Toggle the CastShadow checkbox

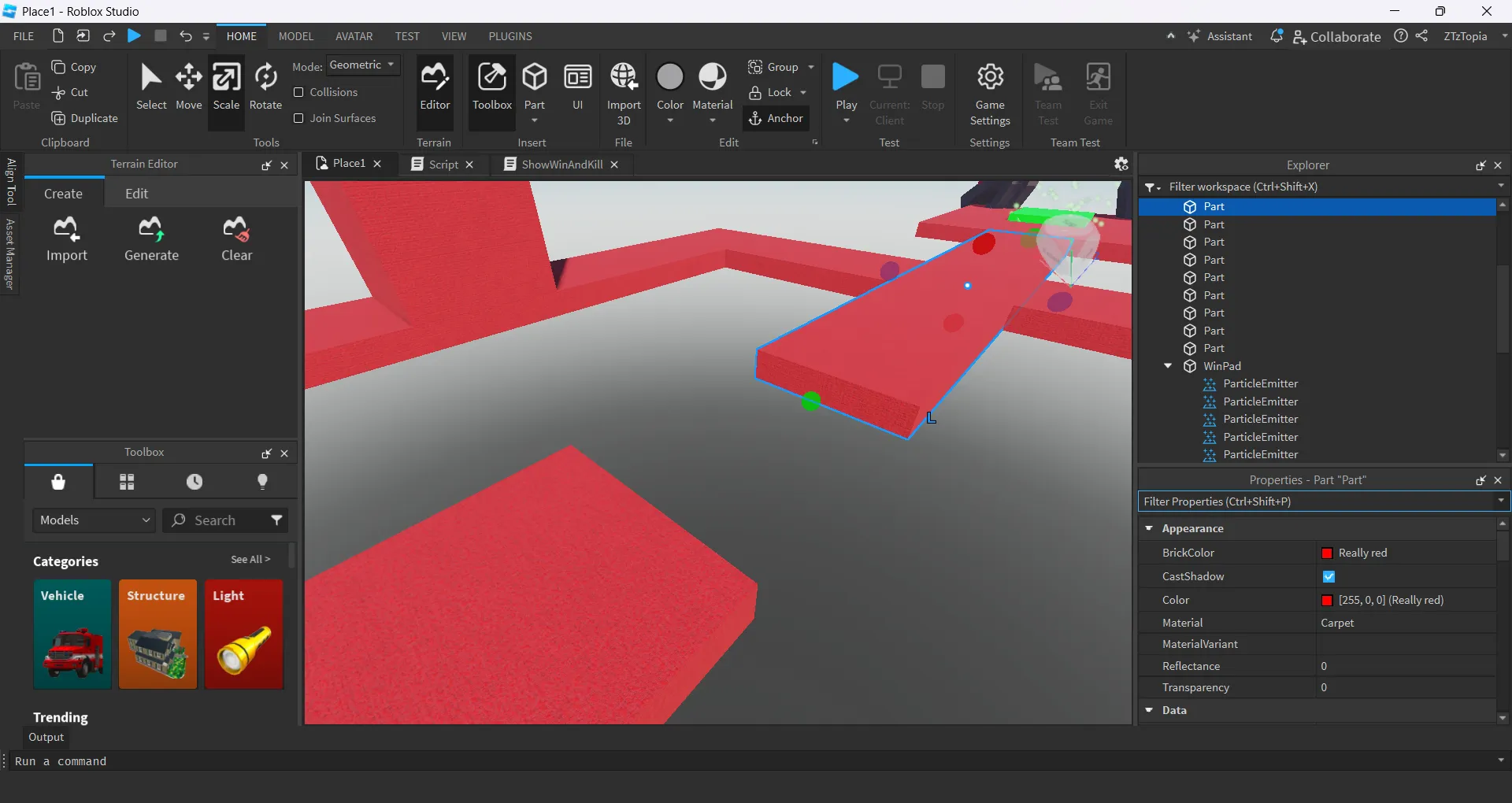(x=1329, y=576)
